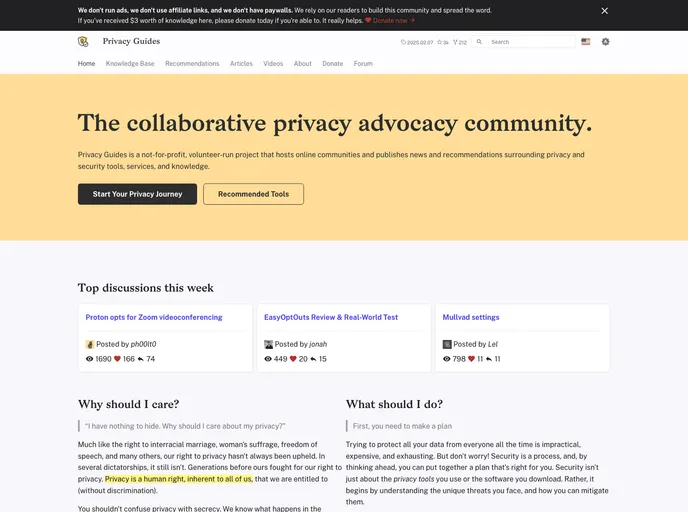Click the heart icon beside 20
The width and height of the screenshot is (688, 512).
(293, 359)
